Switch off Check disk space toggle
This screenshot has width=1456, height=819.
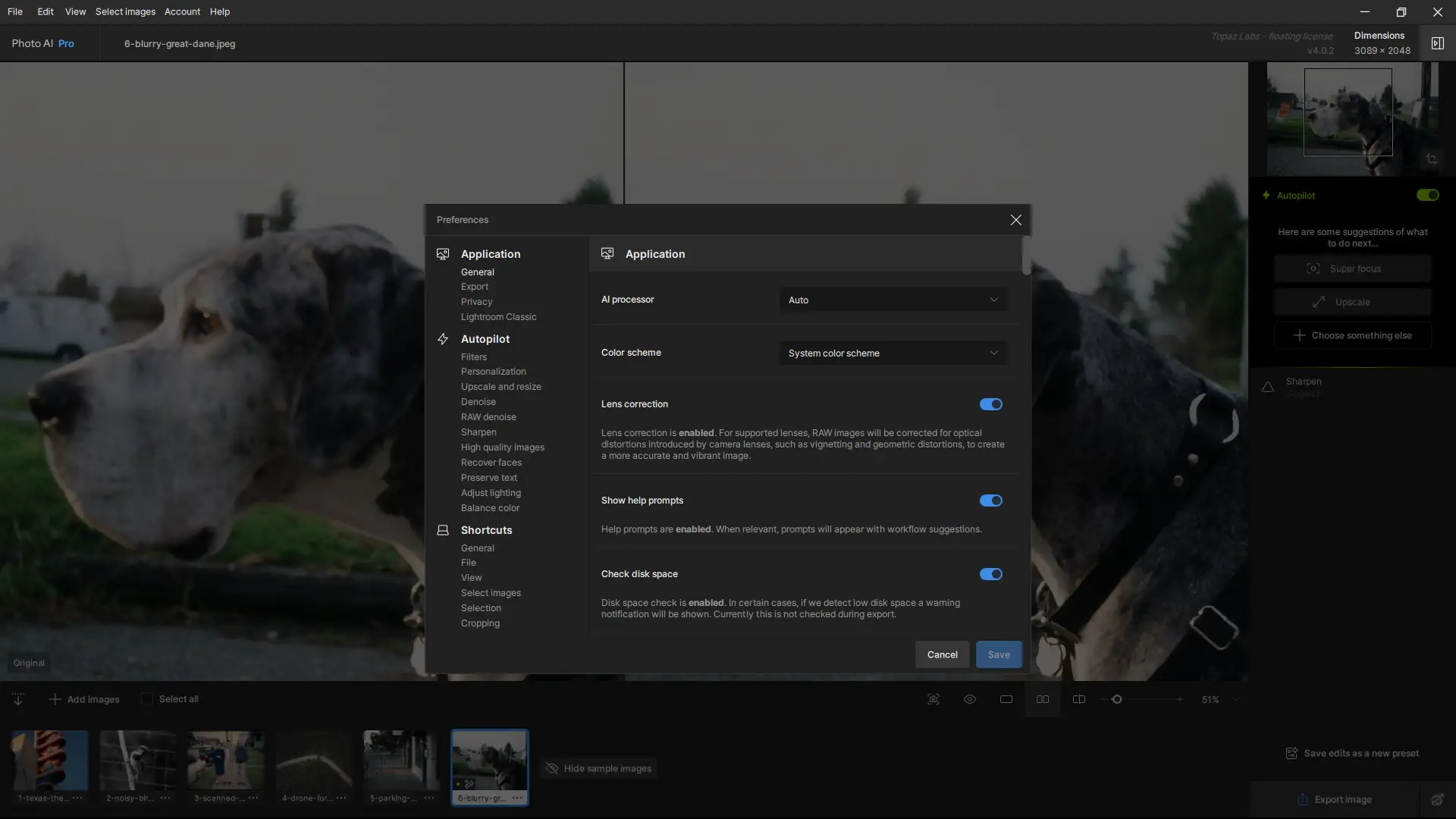tap(990, 574)
